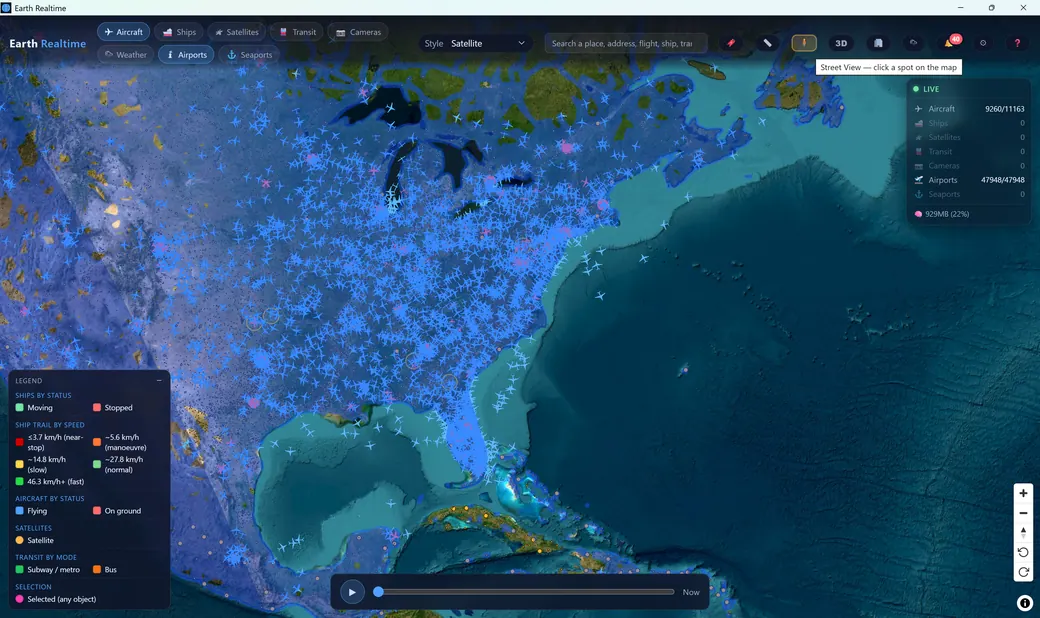The width and height of the screenshot is (1040, 618).
Task: Toggle the Weather layer chip
Action: [x=125, y=54]
